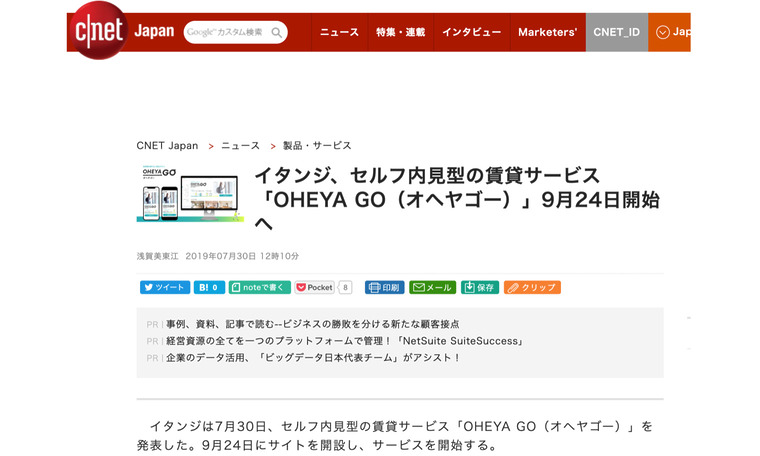Click the Google custom search field
Image resolution: width=760 pixels, height=456 pixels.
[226, 33]
